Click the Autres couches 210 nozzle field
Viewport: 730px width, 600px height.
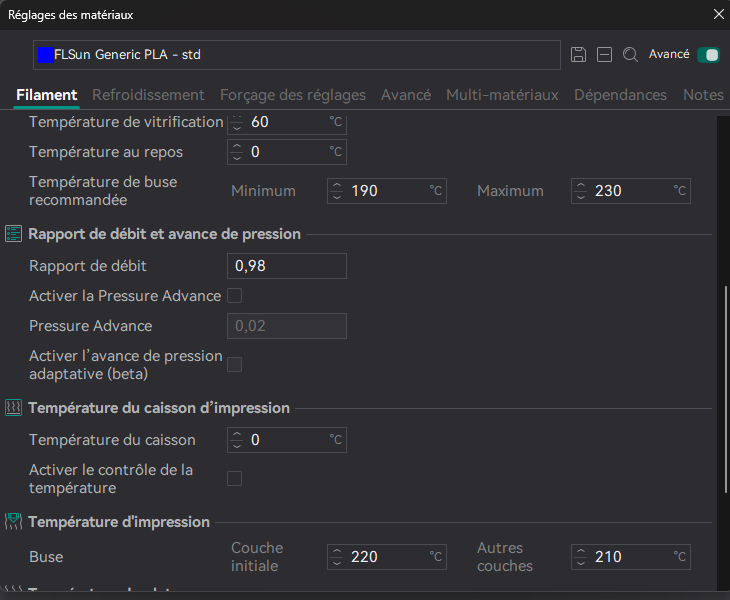tap(631, 557)
